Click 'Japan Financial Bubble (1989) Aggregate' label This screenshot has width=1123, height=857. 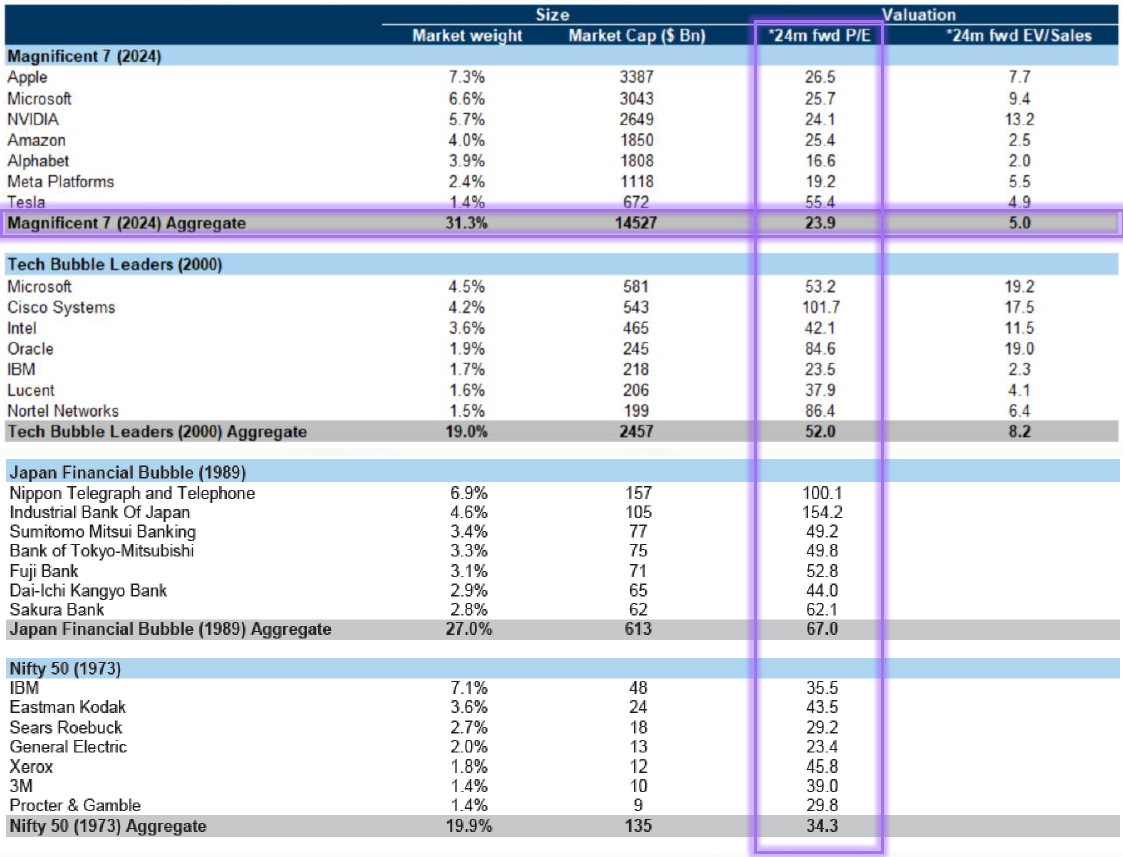(170, 629)
